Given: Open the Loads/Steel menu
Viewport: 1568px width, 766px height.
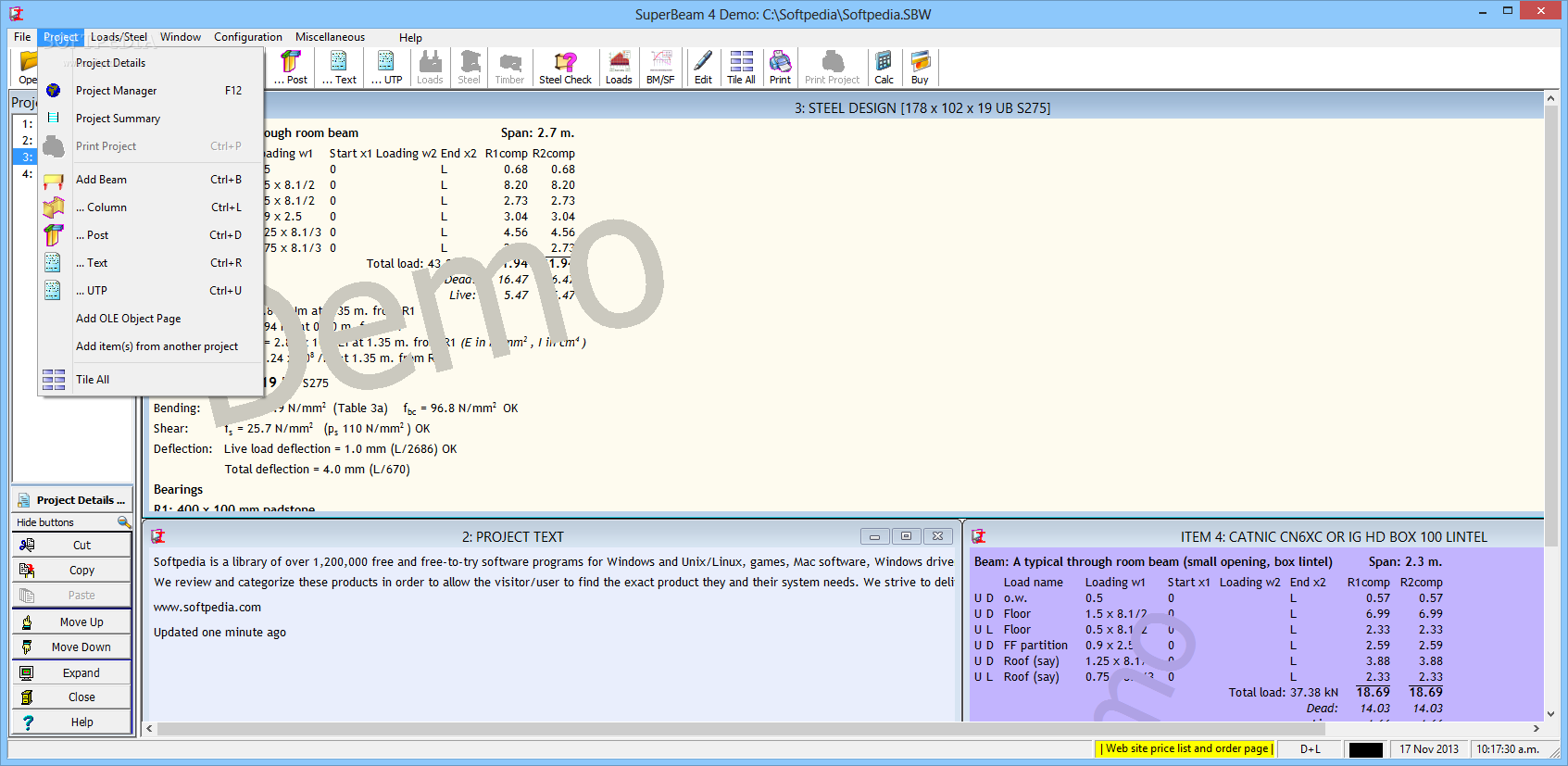Looking at the screenshot, I should pyautogui.click(x=119, y=37).
